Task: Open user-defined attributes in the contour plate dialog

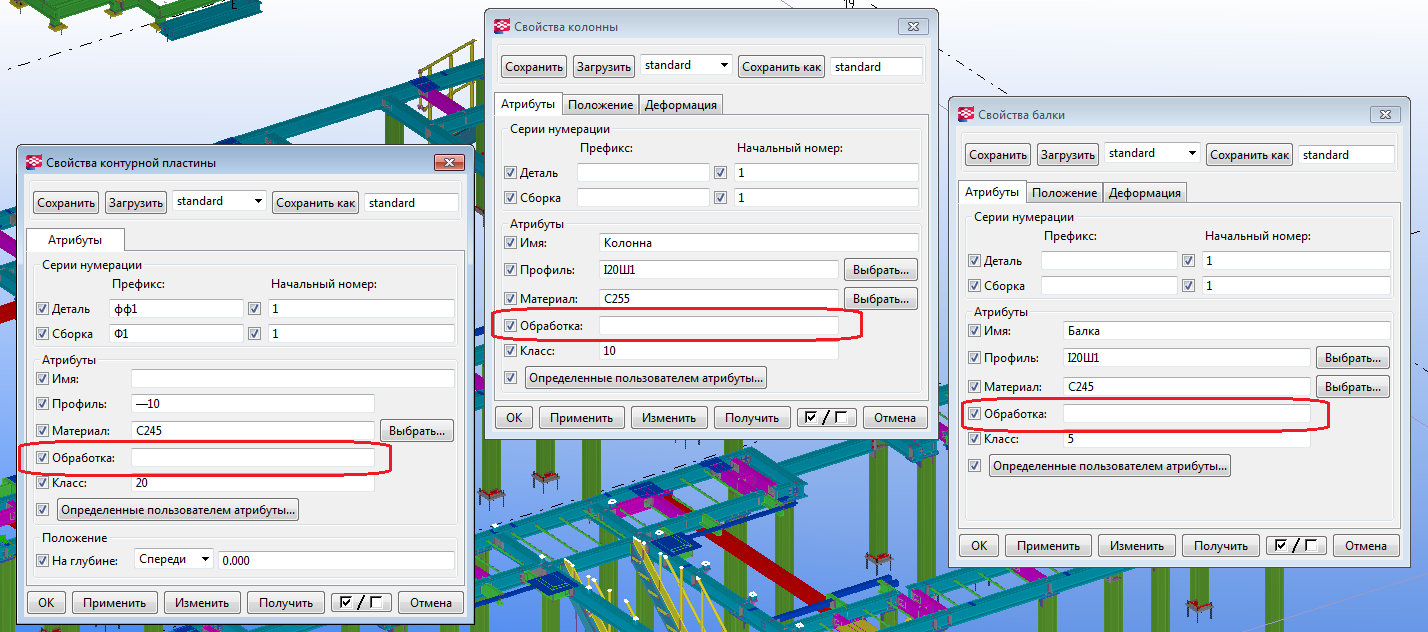Action: coord(178,509)
